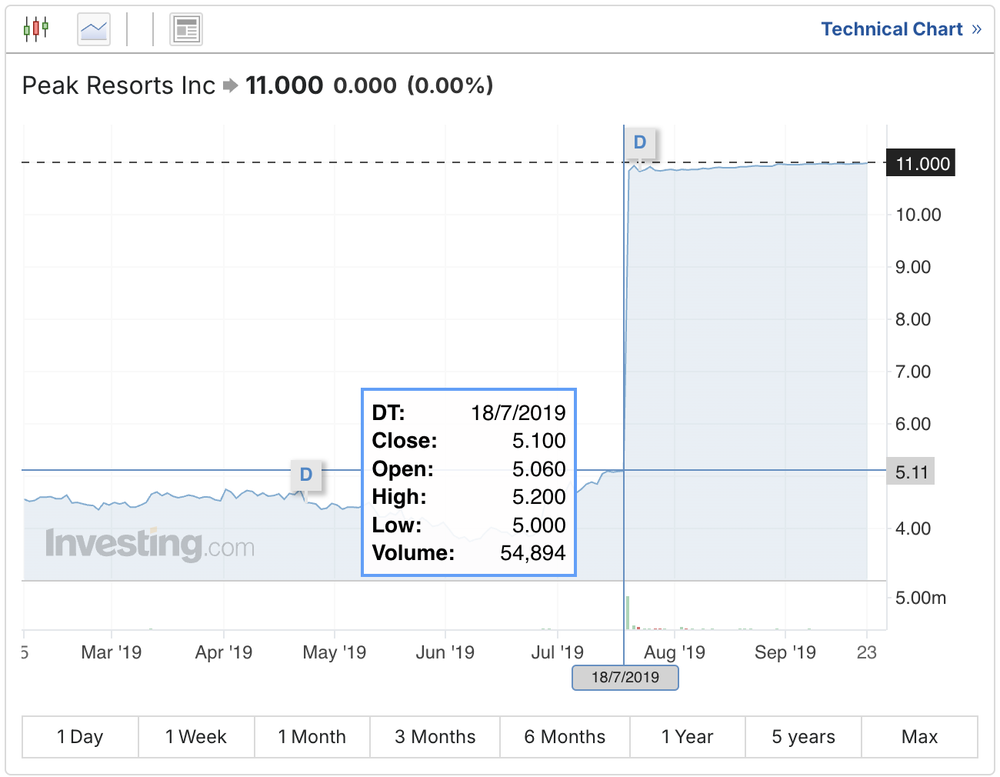Switch to 1 Month range
Viewport: 1000px width, 777px height.
[x=312, y=737]
